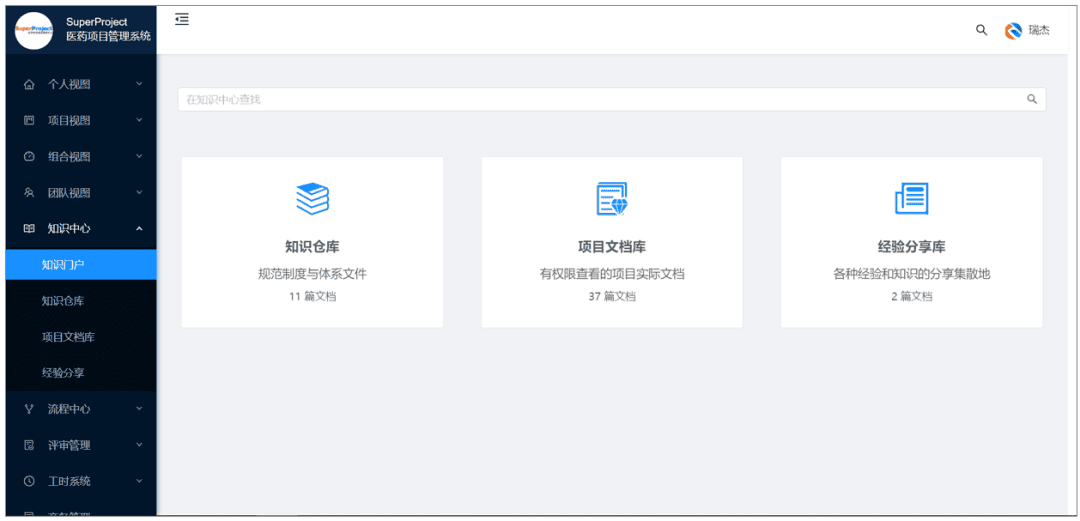1080x521 pixels.
Task: Click the home icon beside 个人视图
Action: coord(29,85)
